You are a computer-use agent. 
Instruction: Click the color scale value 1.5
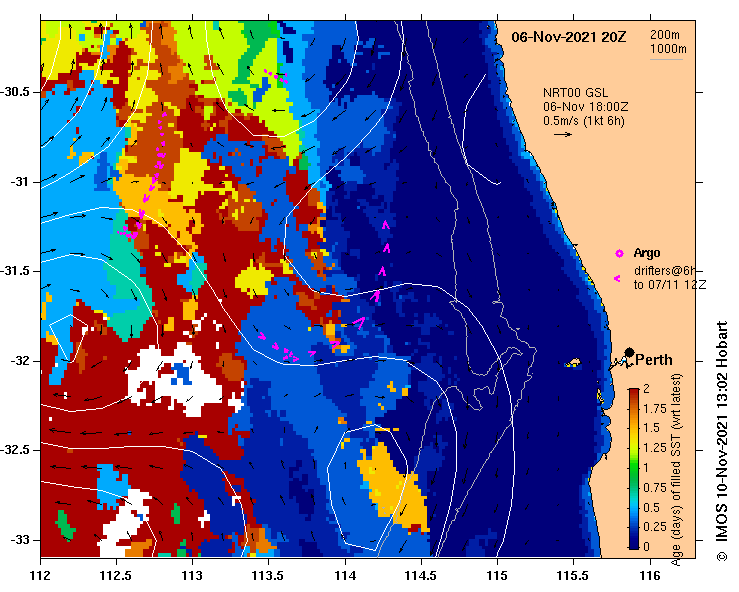(651, 428)
